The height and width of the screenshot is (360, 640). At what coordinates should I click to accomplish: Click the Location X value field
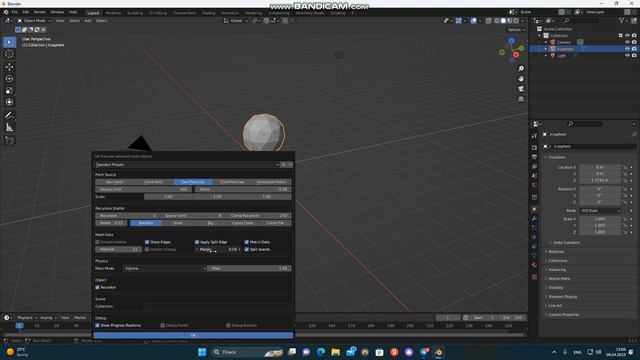click(600, 167)
